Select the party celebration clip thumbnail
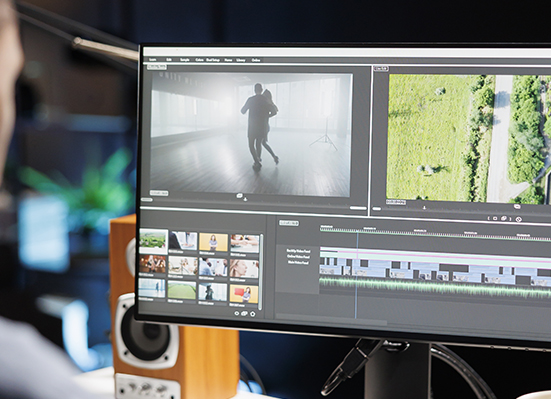This screenshot has width=551, height=399. point(153,264)
